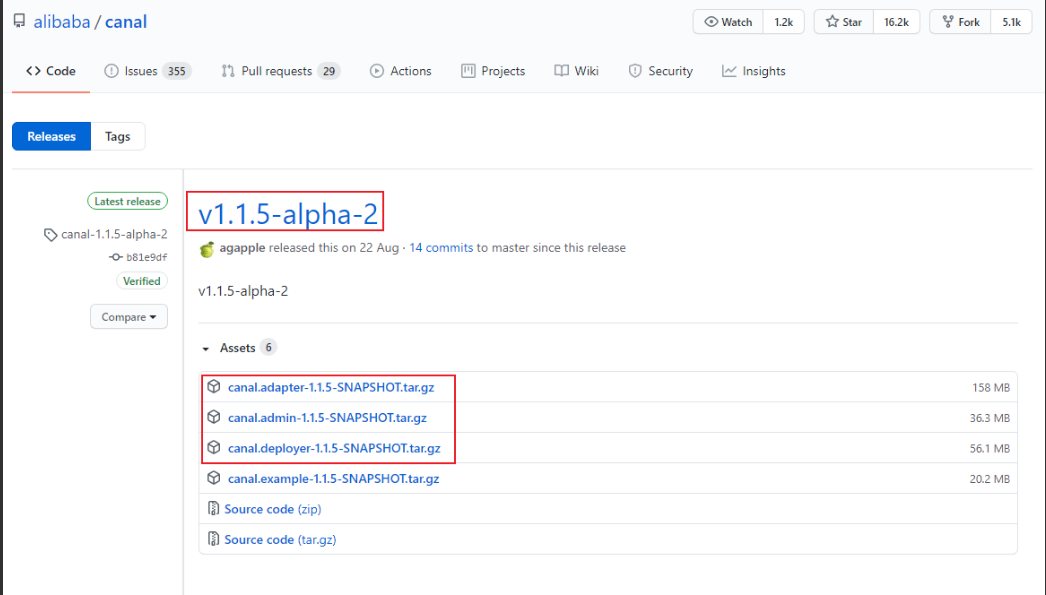
Task: Click the 158 MB file size
Action: [991, 388]
